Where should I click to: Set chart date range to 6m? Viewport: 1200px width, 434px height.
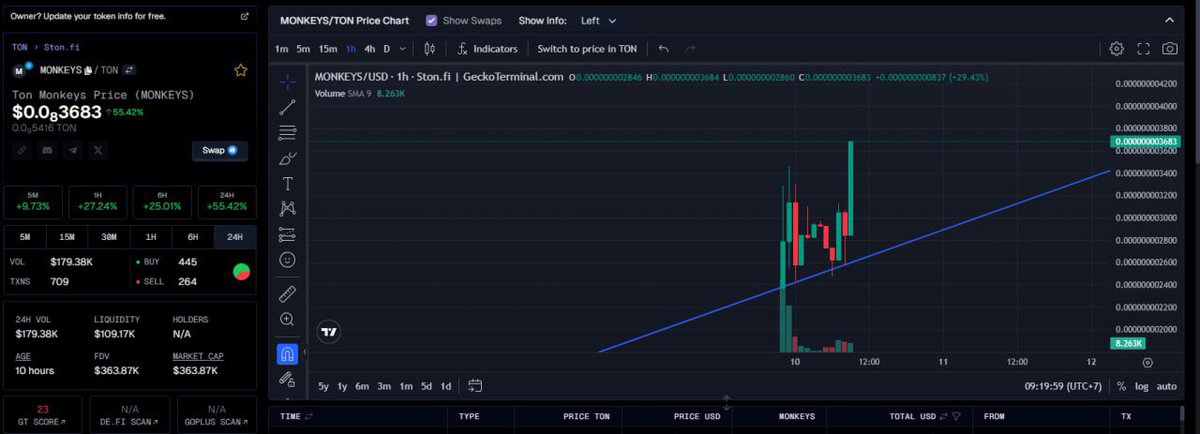click(x=362, y=386)
